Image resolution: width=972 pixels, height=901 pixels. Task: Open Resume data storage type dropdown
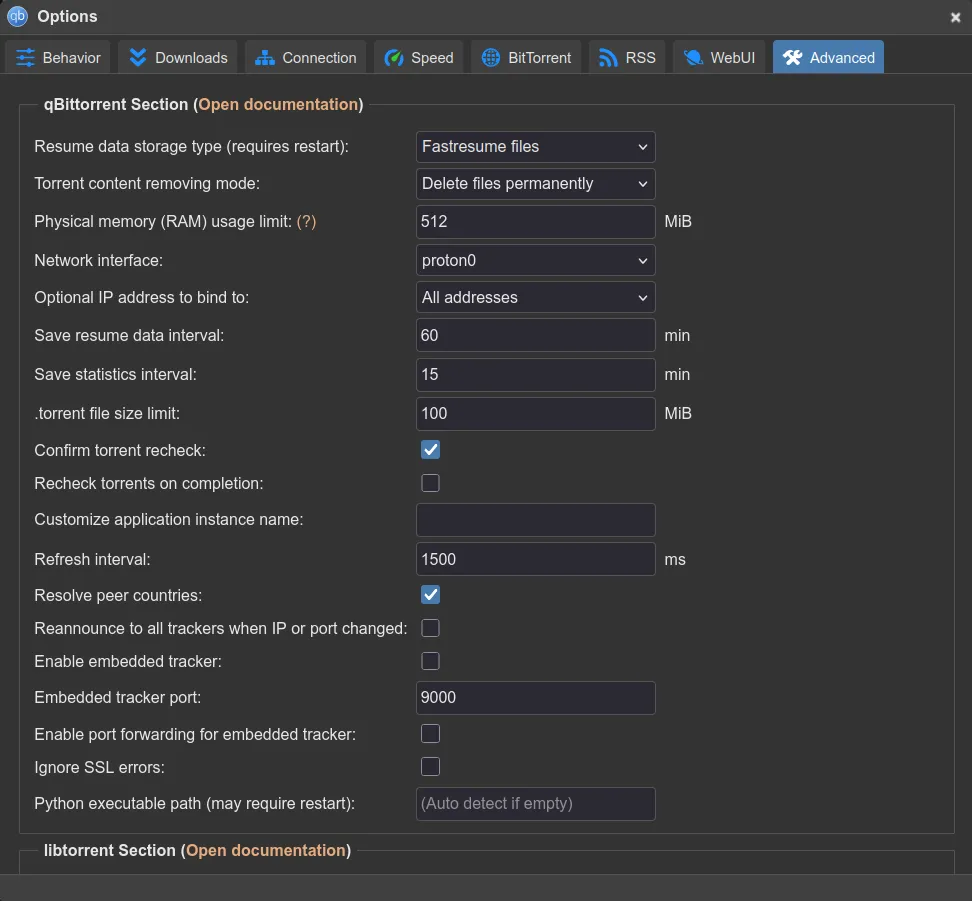[536, 147]
